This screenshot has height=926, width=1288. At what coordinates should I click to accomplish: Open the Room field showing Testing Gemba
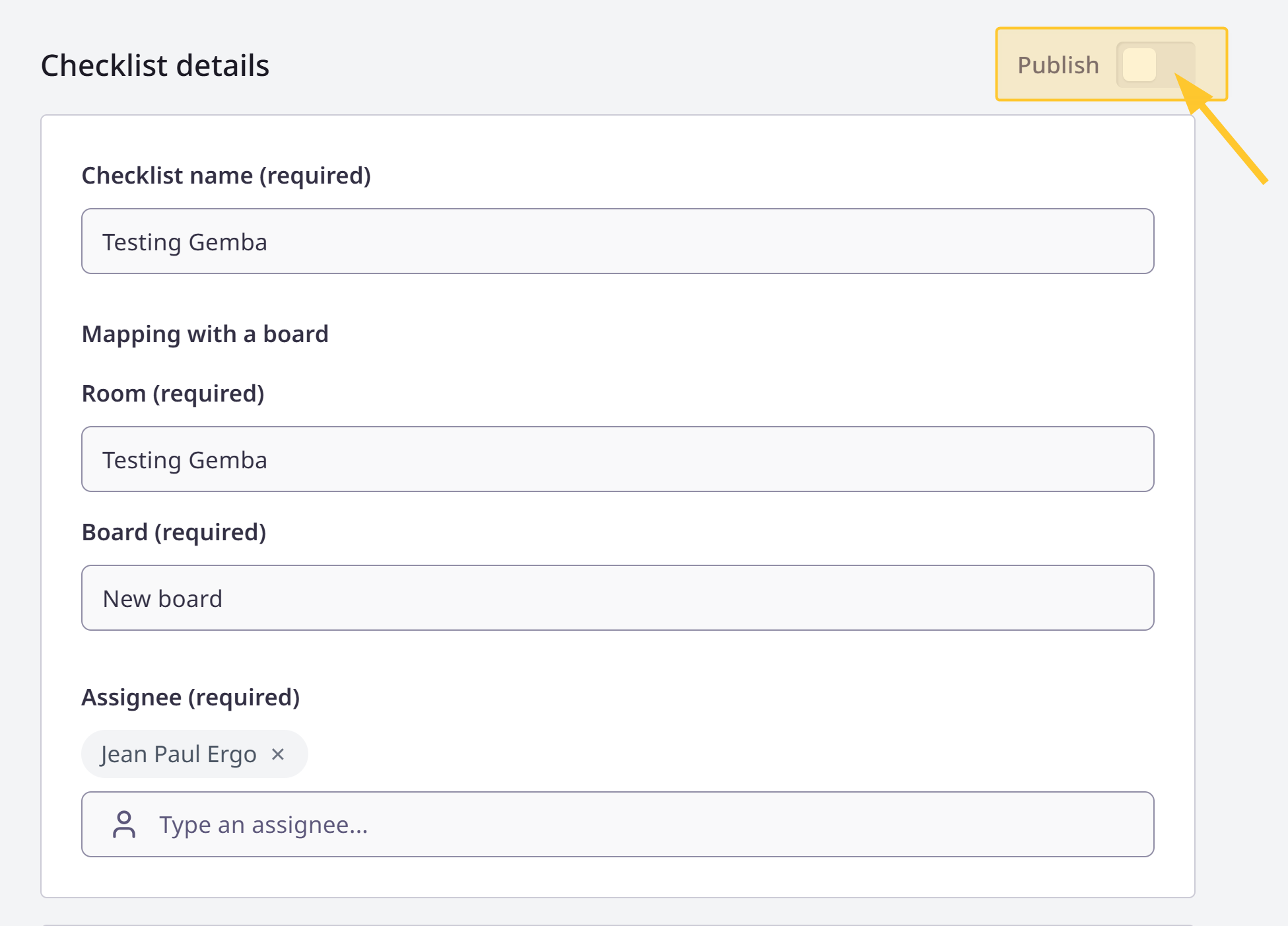pos(618,459)
